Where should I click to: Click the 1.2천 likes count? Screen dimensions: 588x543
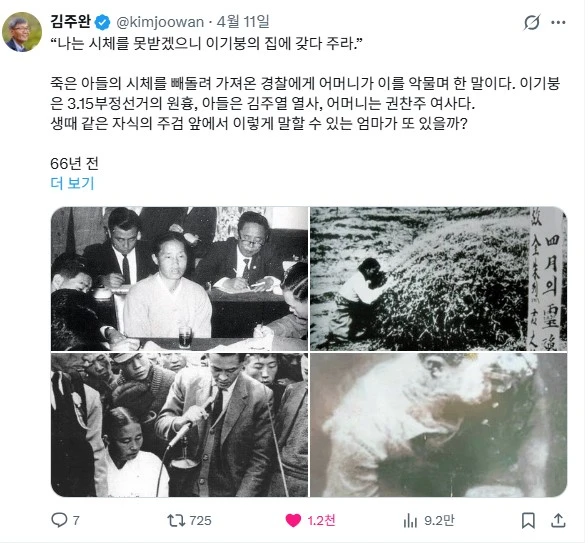tap(321, 520)
